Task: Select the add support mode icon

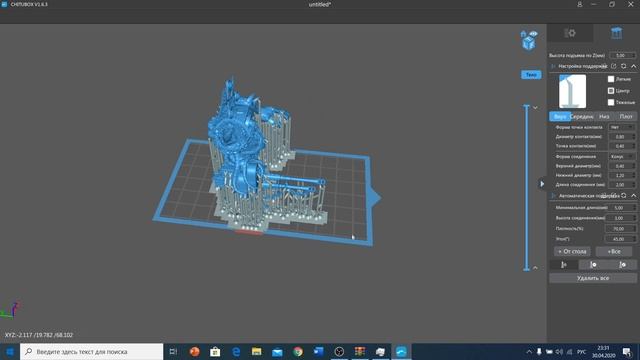Action: point(564,265)
